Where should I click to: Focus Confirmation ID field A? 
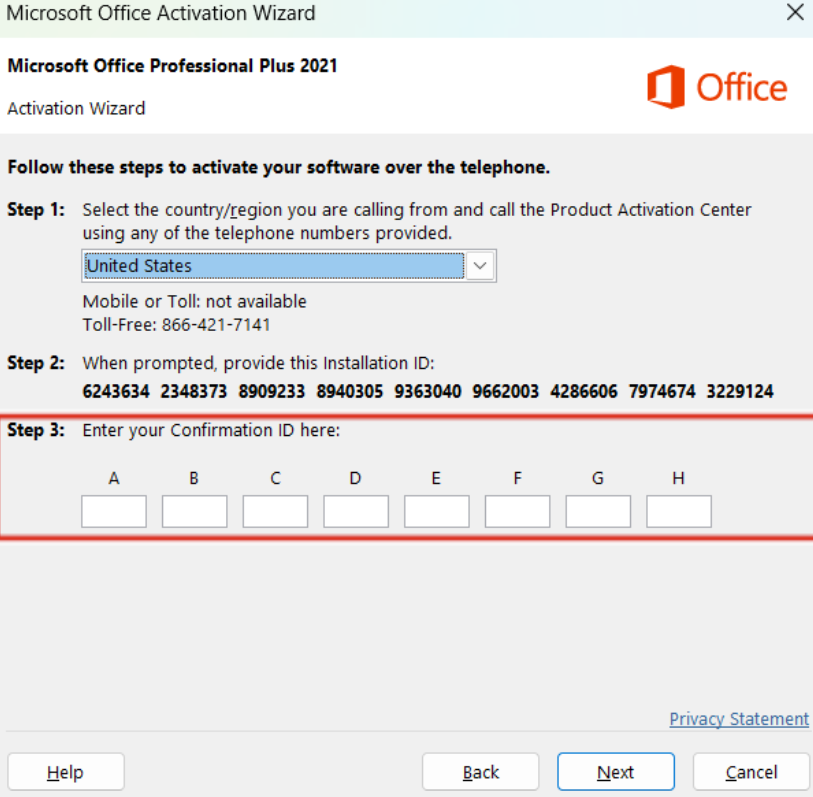[114, 511]
